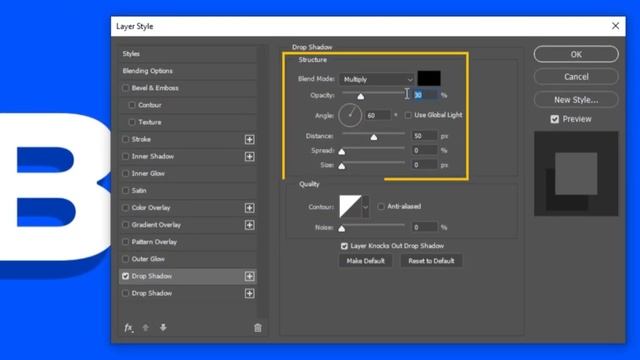Open the fx effects menu icon
The width and height of the screenshot is (640, 360).
[129, 328]
